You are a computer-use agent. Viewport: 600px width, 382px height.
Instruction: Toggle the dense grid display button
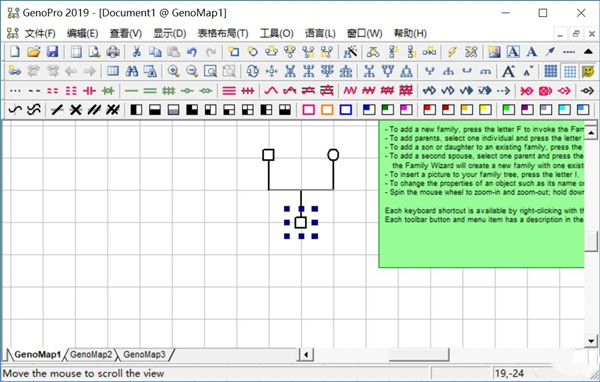[551, 71]
